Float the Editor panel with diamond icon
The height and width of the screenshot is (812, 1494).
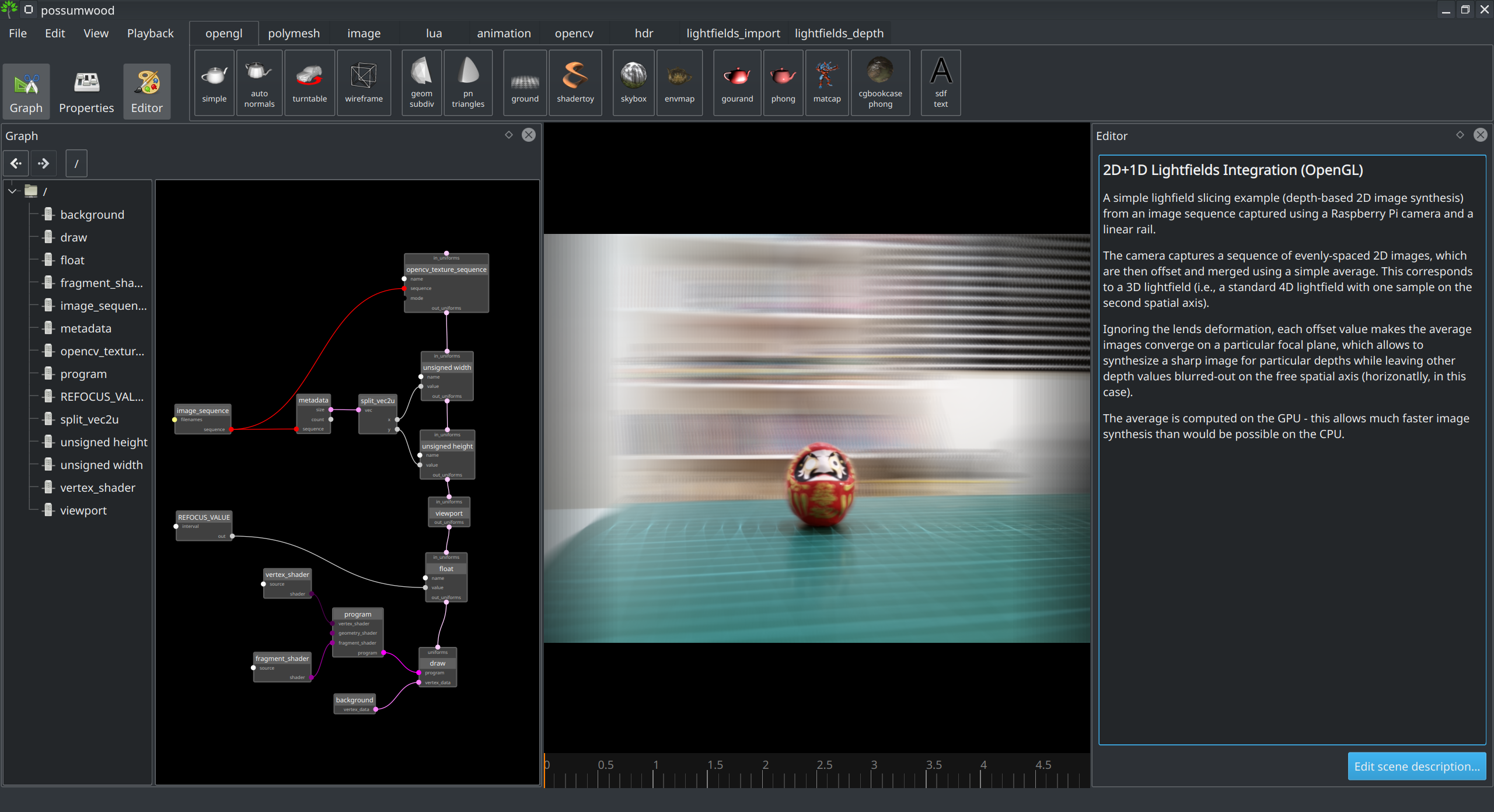coord(1460,135)
